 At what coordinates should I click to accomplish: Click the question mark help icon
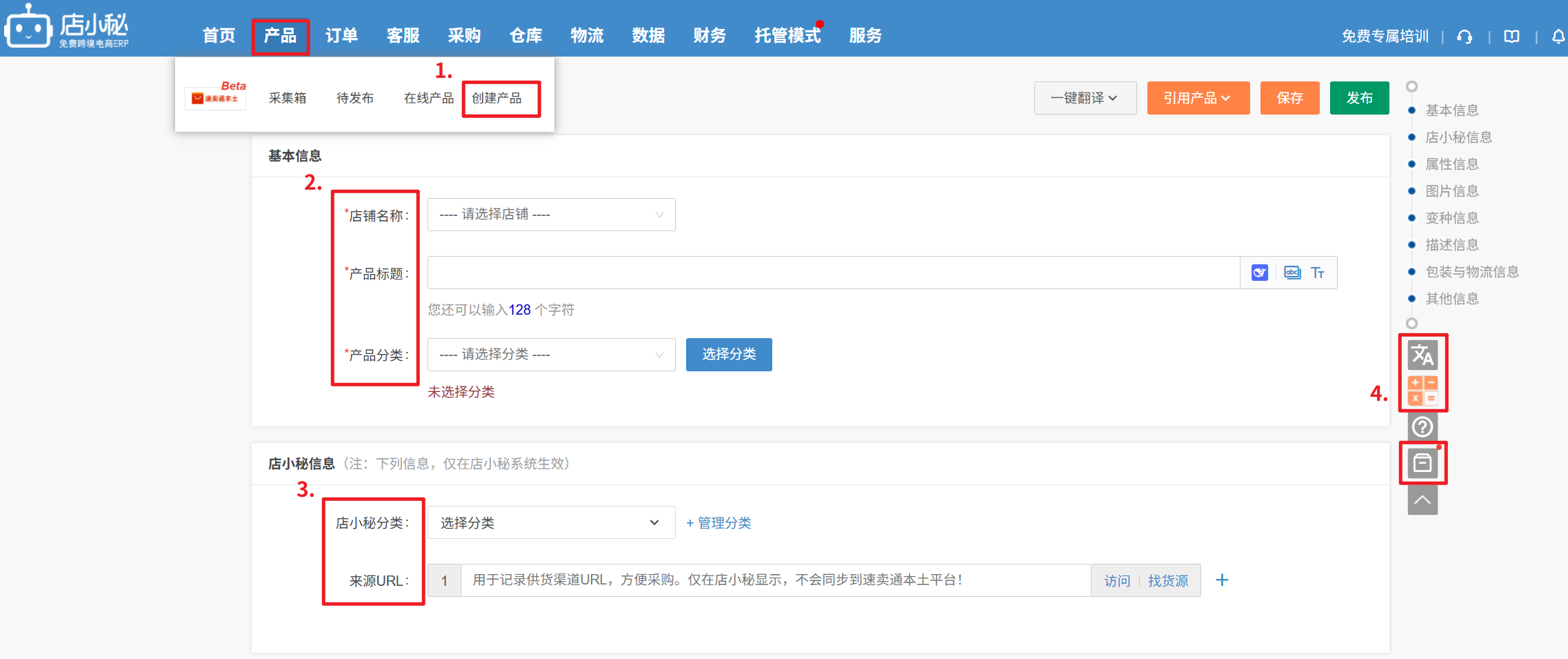[x=1423, y=427]
